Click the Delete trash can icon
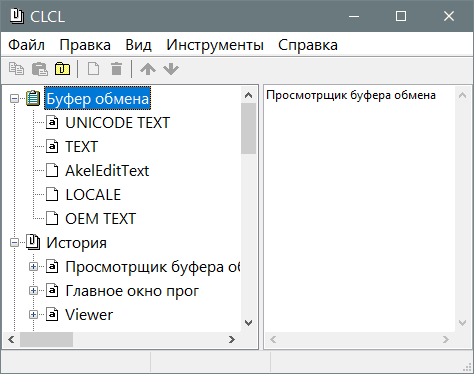 (x=116, y=69)
